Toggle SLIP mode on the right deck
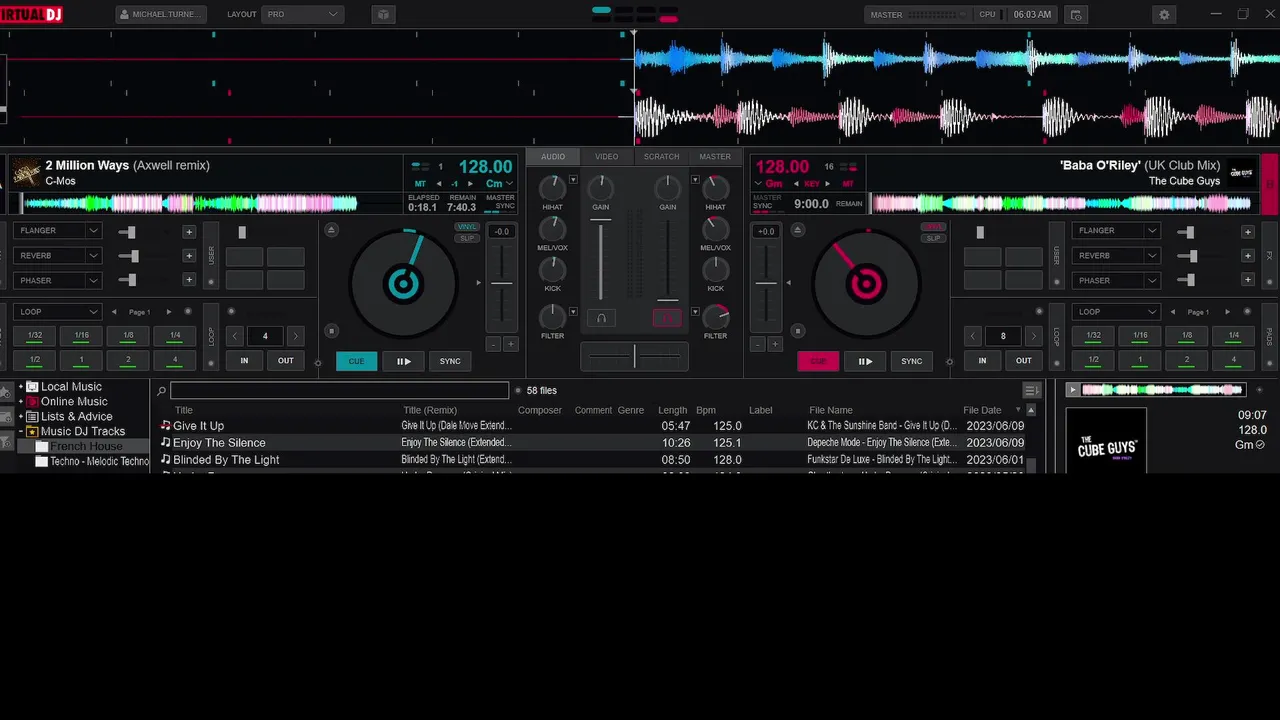This screenshot has height=720, width=1280. click(932, 238)
